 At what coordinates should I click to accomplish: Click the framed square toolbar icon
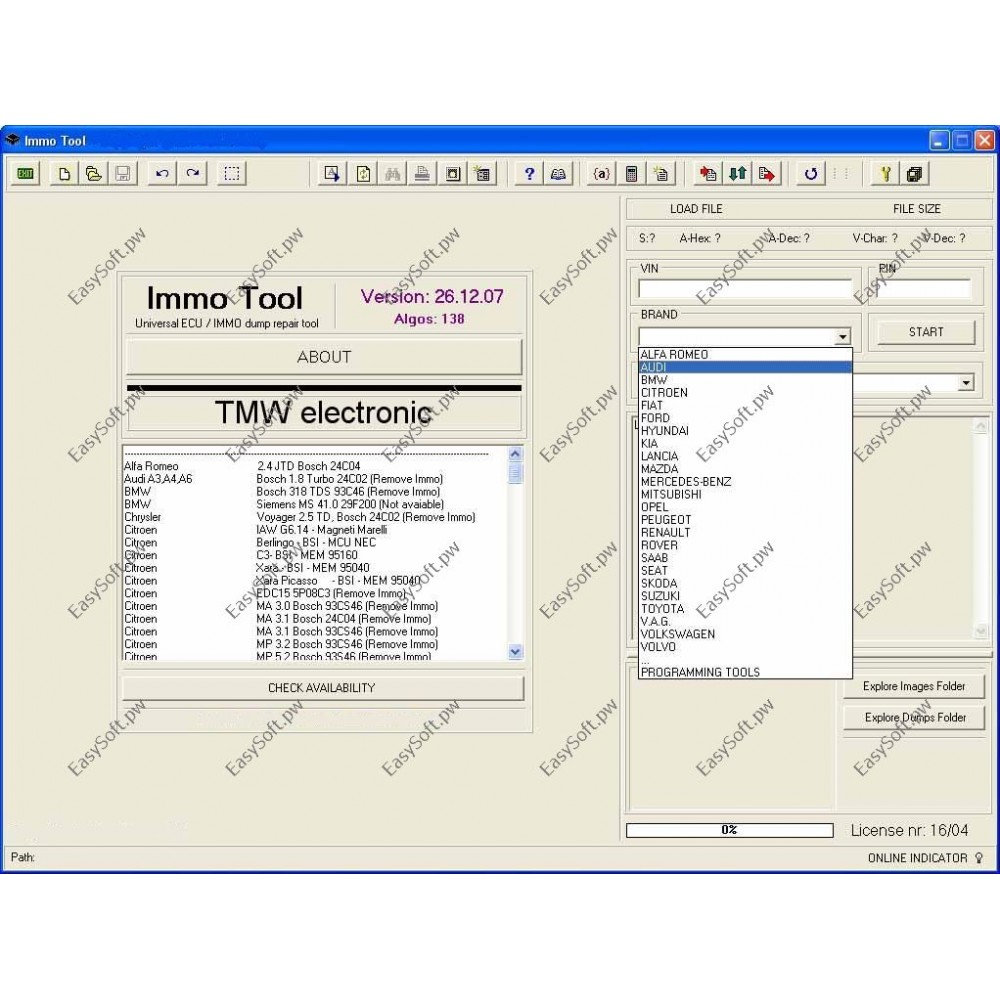click(453, 173)
